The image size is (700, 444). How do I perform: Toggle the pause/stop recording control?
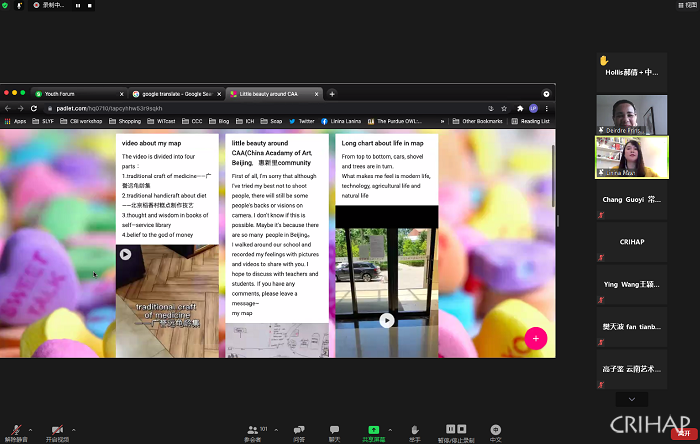pyautogui.click(x=454, y=429)
